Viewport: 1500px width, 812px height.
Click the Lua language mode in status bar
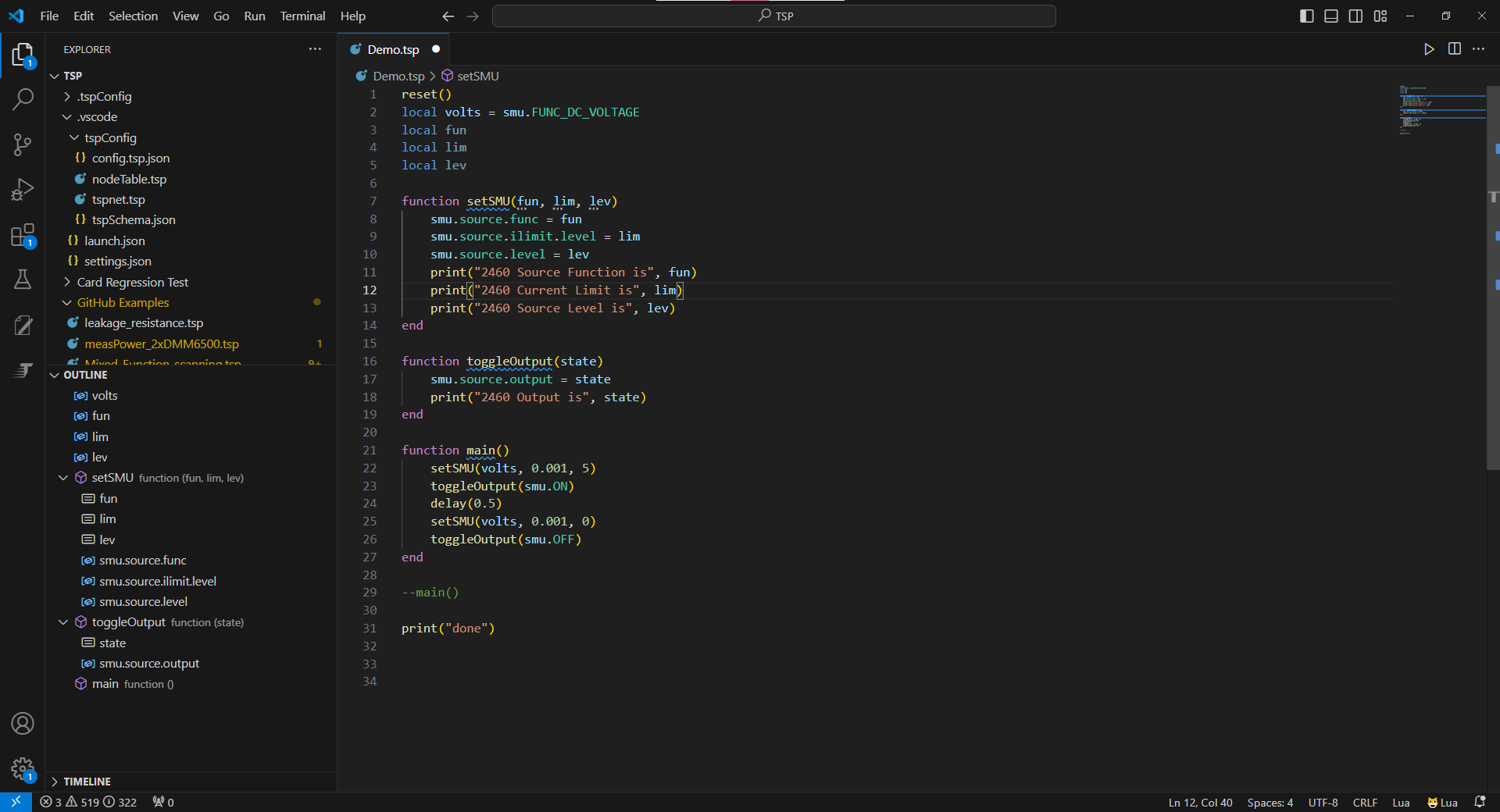coord(1401,803)
